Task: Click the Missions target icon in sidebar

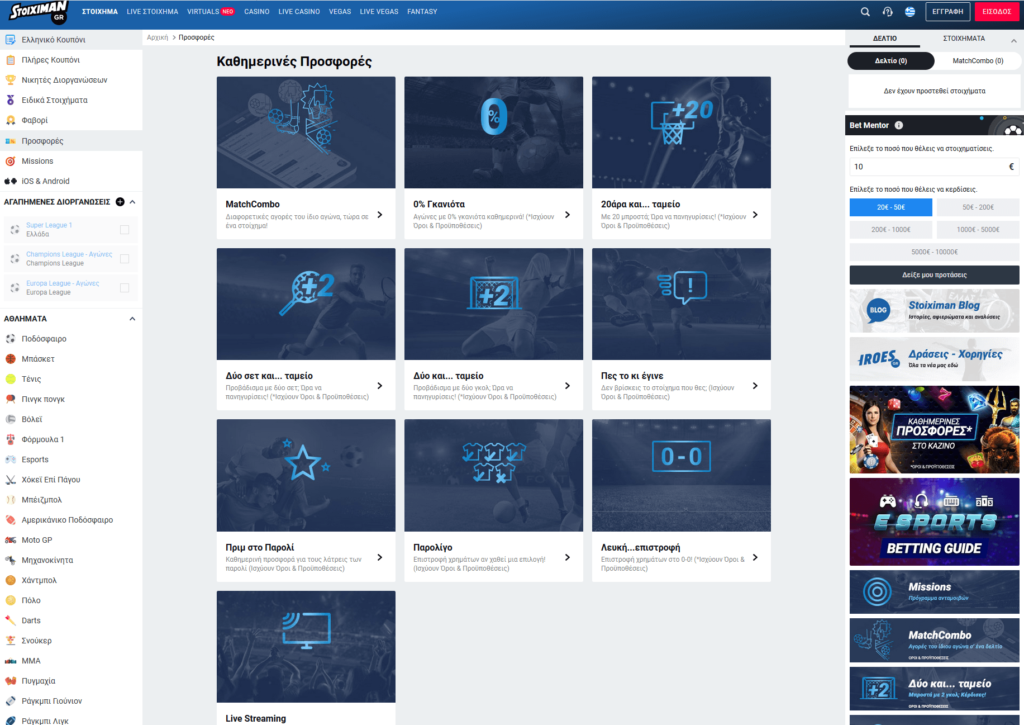Action: click(10, 161)
